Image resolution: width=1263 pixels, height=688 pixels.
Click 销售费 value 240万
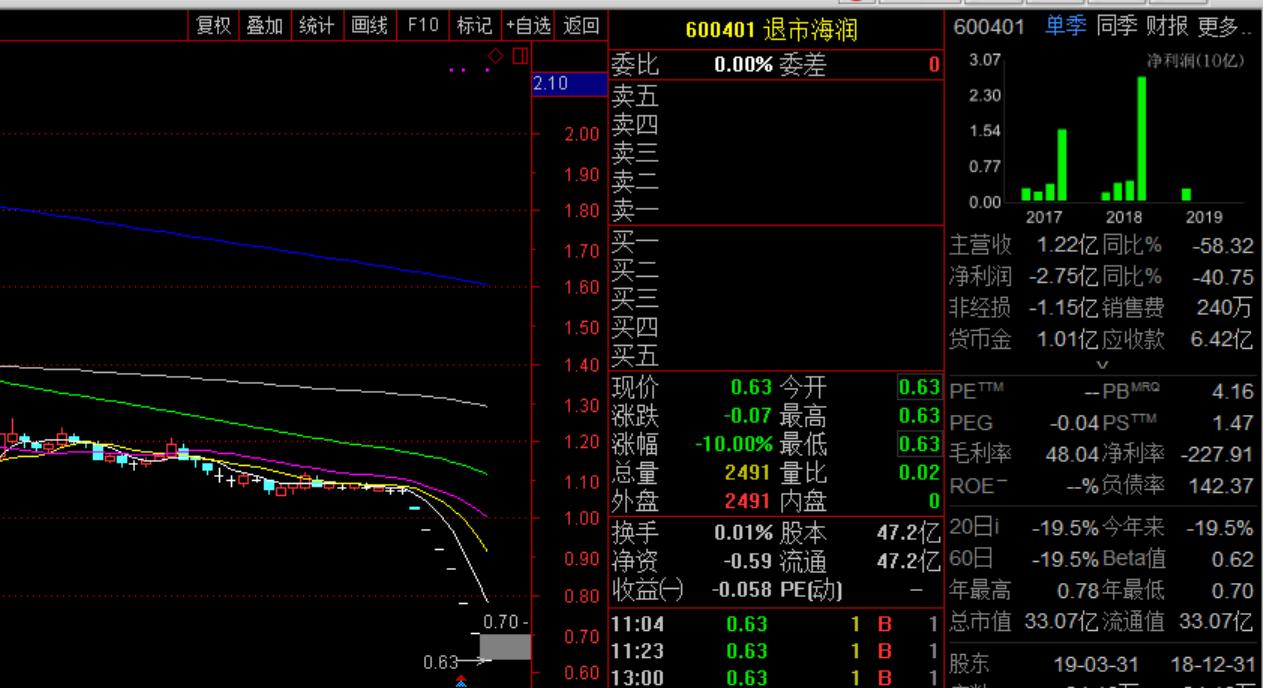pos(1224,308)
